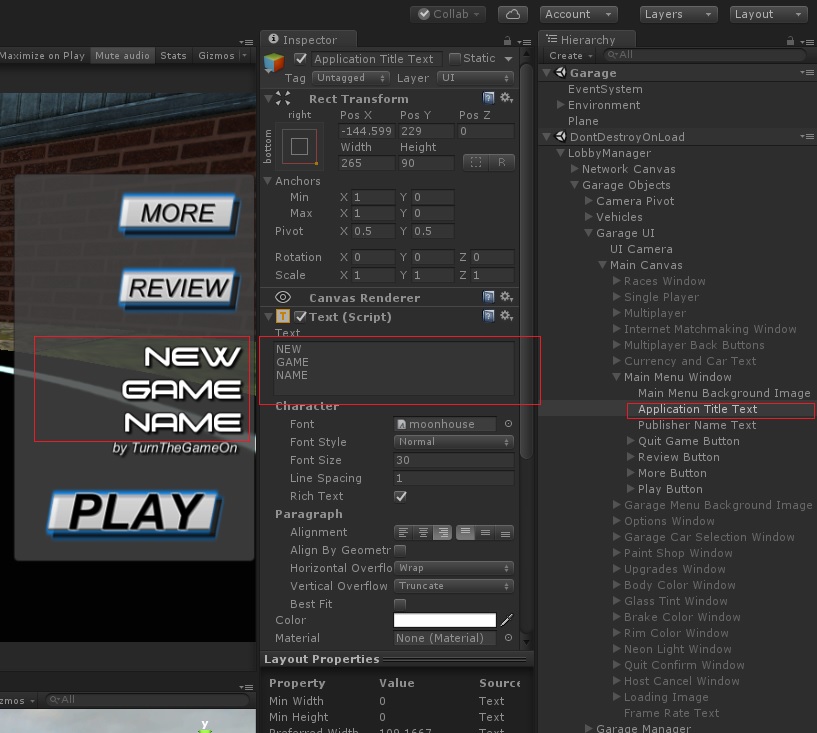Open the Text component settings gear icon
Screen dimensions: 817x733
(x=506, y=314)
